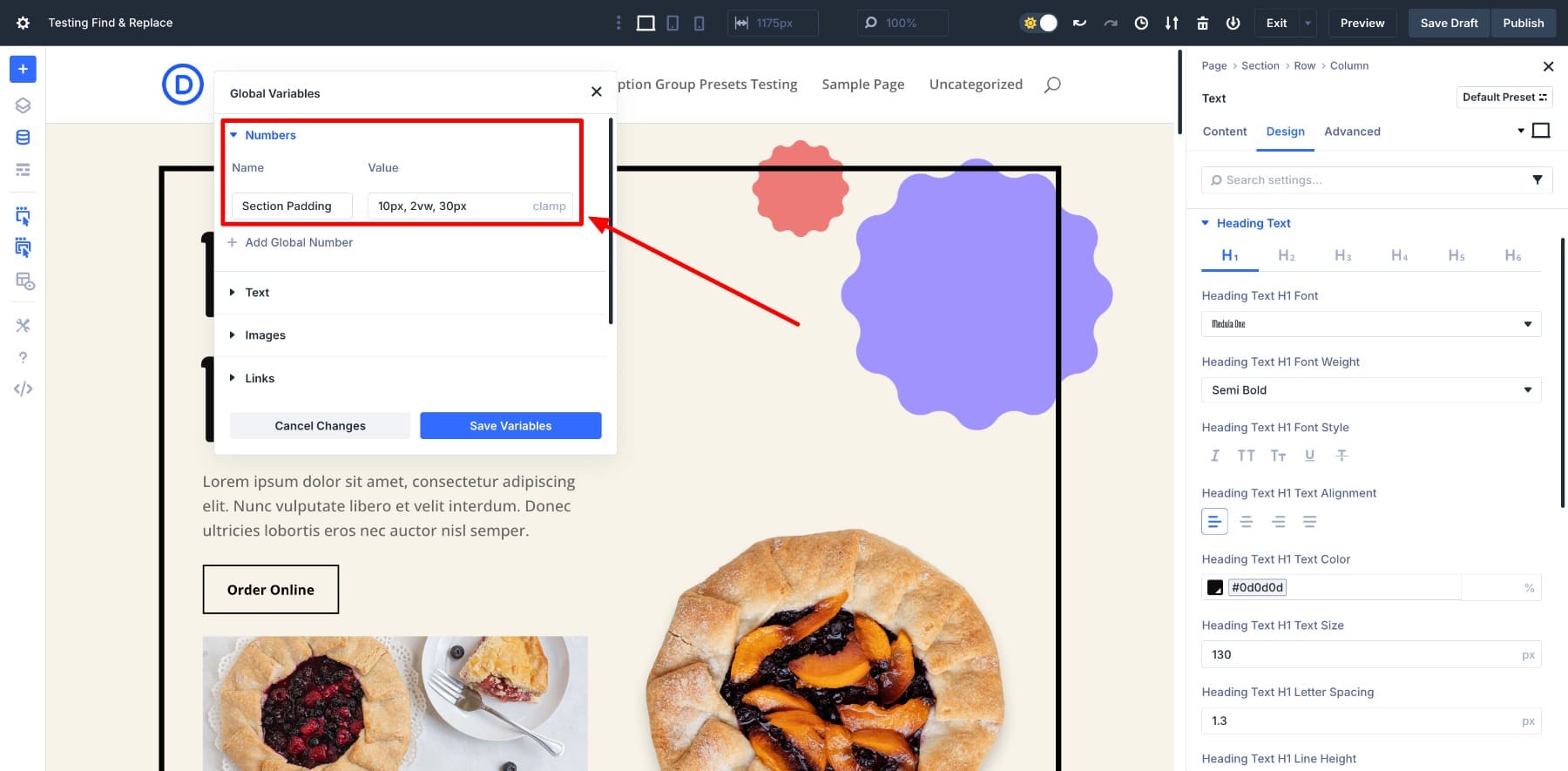Collapse the Heading Text section
This screenshot has height=771, width=1568.
pyautogui.click(x=1246, y=223)
